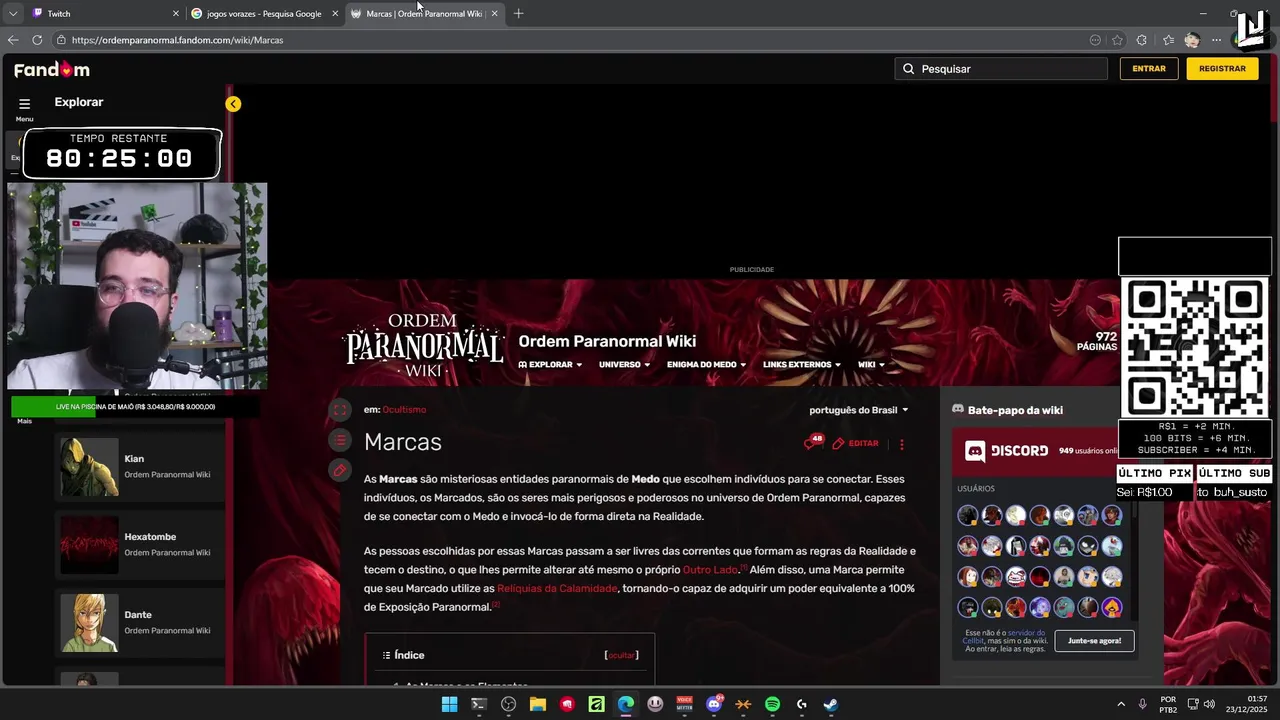Open the tab search dropdown arrow
This screenshot has width=1280, height=720.
(x=13, y=14)
